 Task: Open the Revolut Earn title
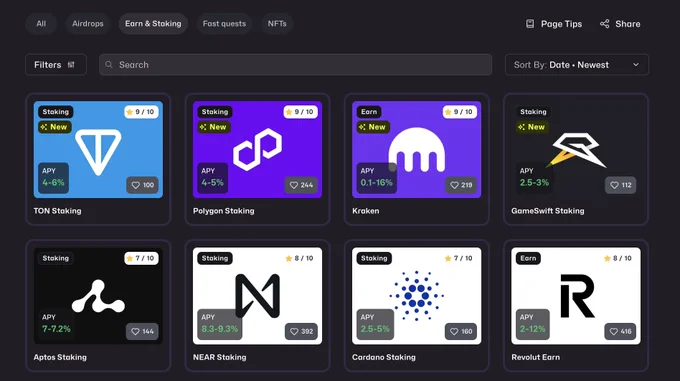pos(536,358)
